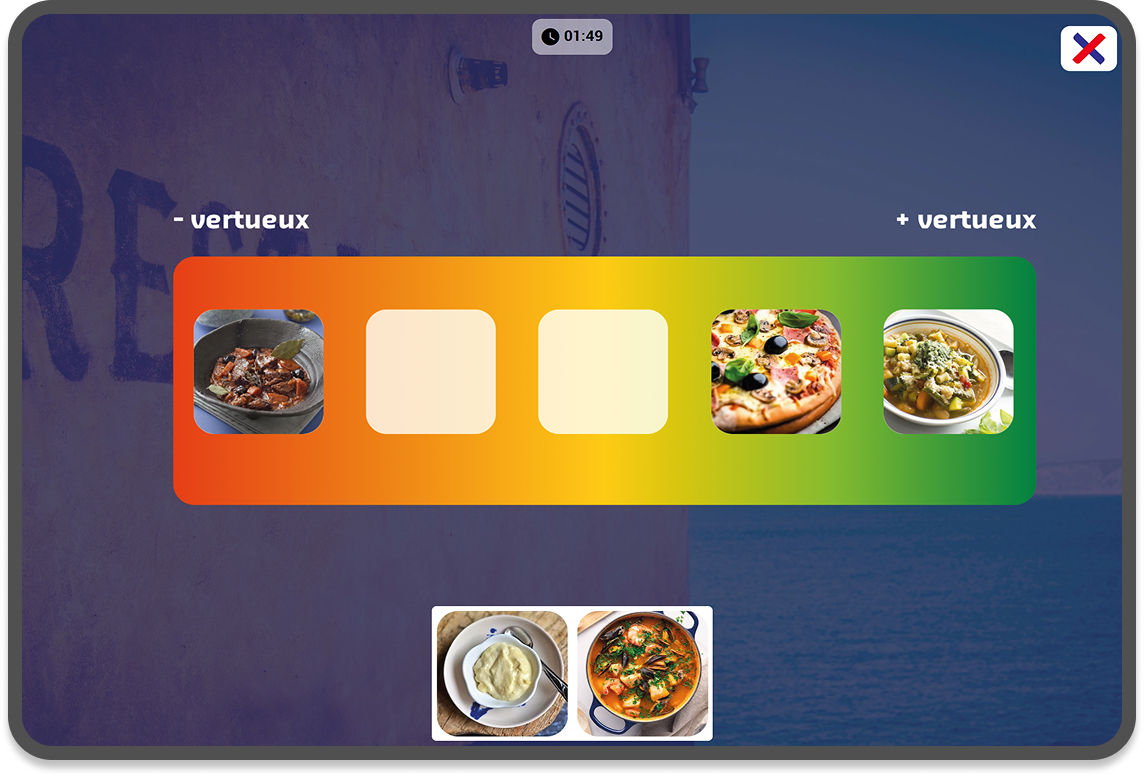The height and width of the screenshot is (776, 1144).
Task: Click the clock icon in the timer
Action: (x=550, y=36)
